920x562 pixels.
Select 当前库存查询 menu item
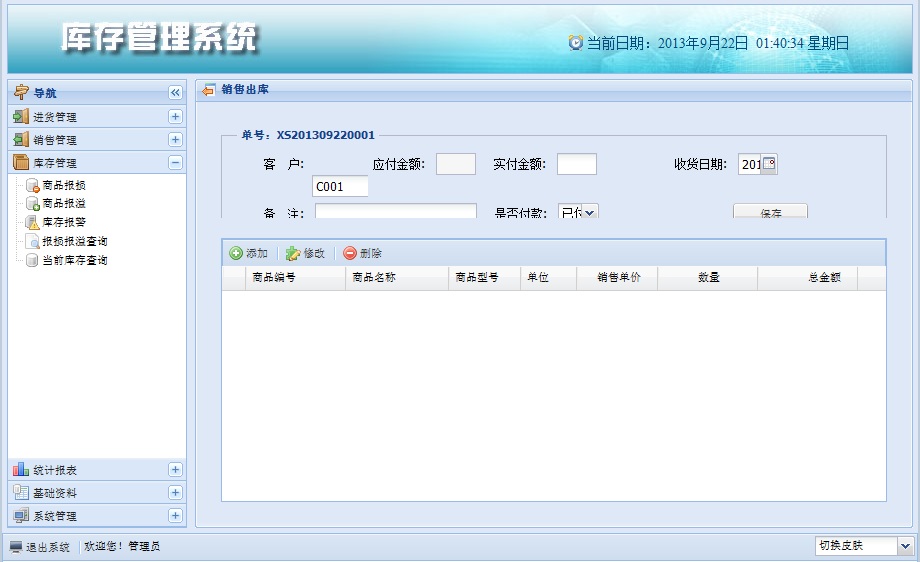[74, 260]
